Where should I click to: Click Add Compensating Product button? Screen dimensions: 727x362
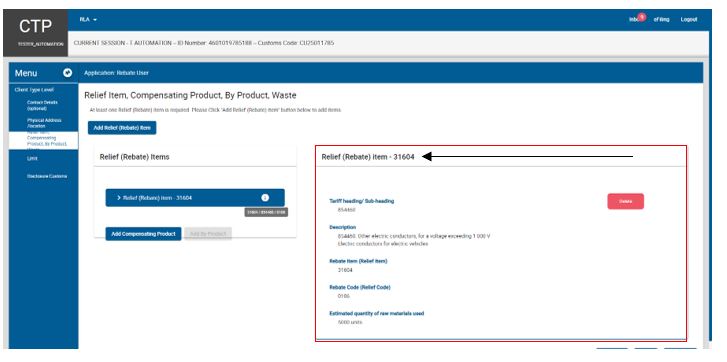tap(143, 234)
